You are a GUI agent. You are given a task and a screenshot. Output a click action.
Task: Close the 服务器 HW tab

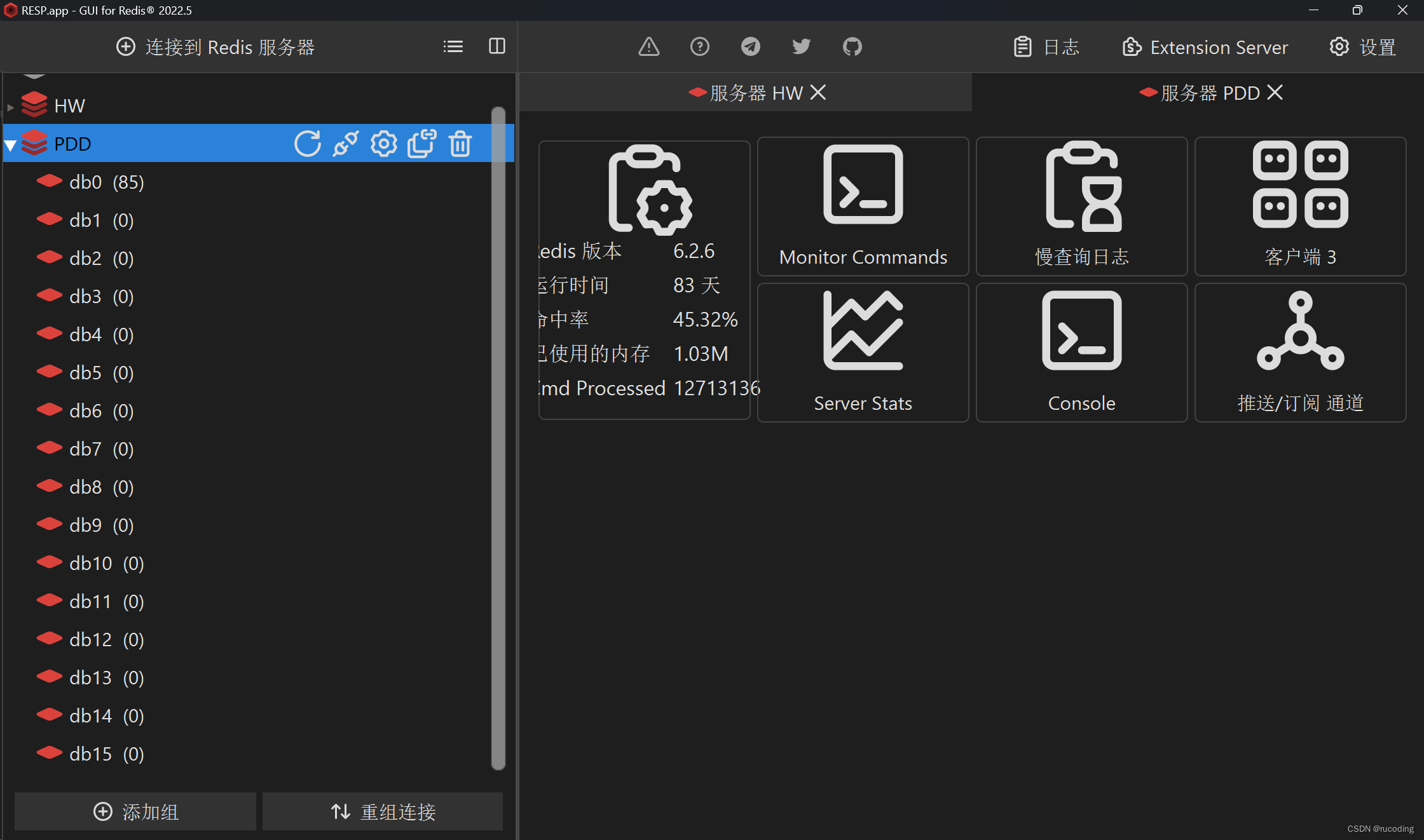point(818,93)
